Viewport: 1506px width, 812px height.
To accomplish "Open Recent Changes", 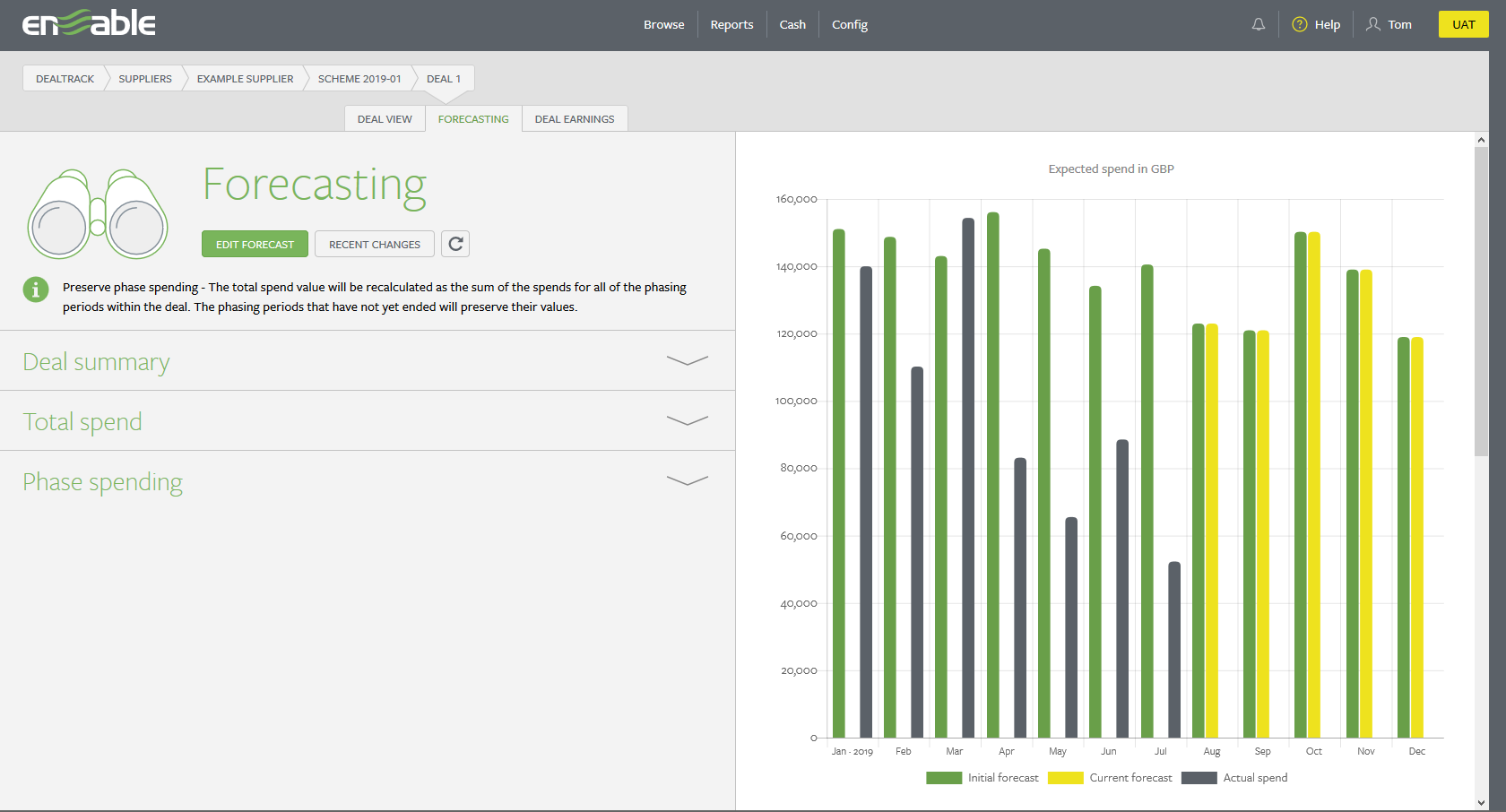I will 374,243.
